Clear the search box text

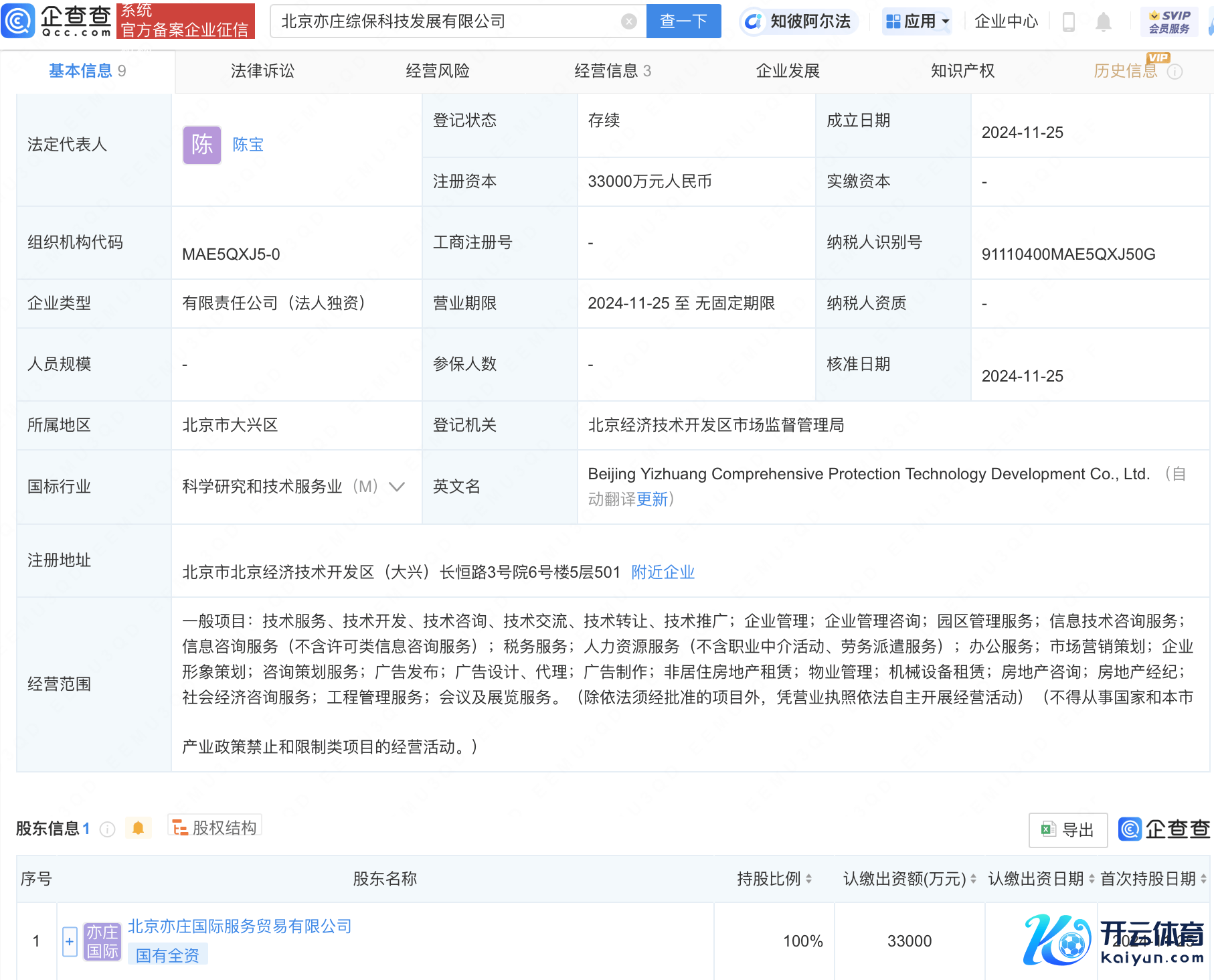point(628,21)
